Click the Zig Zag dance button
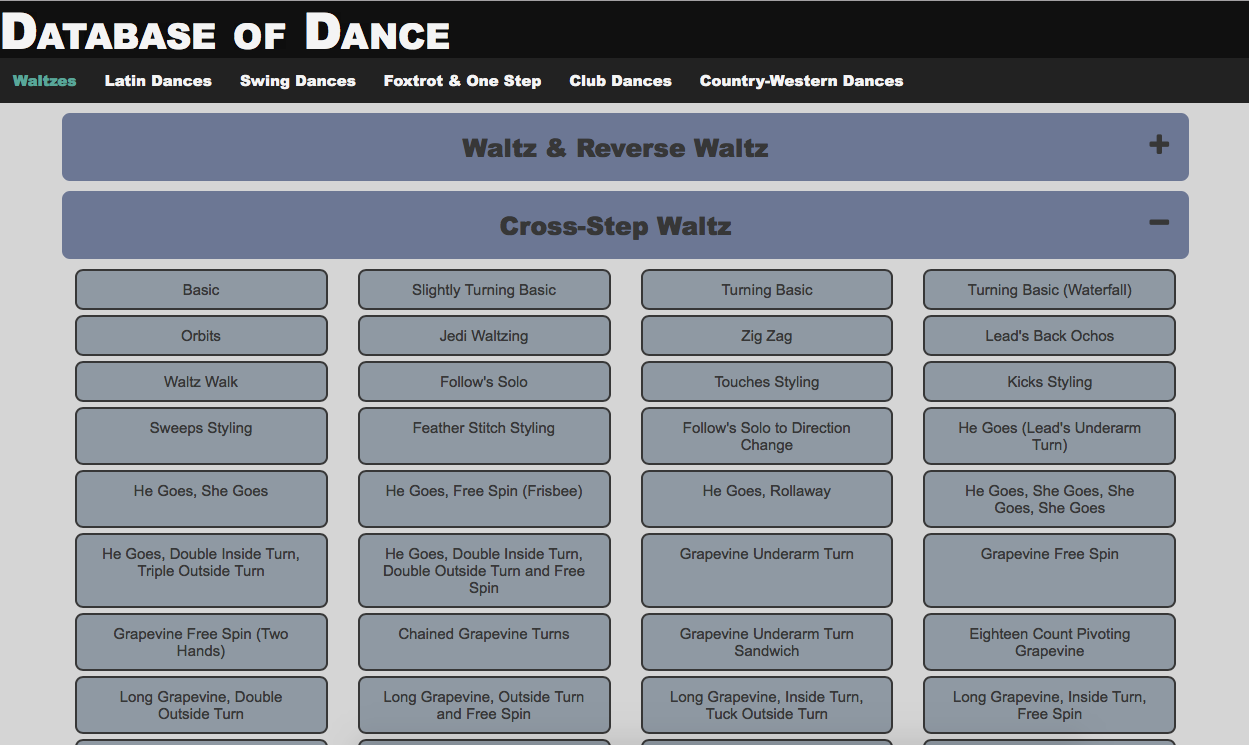Screen dimensions: 1249x745 766,336
